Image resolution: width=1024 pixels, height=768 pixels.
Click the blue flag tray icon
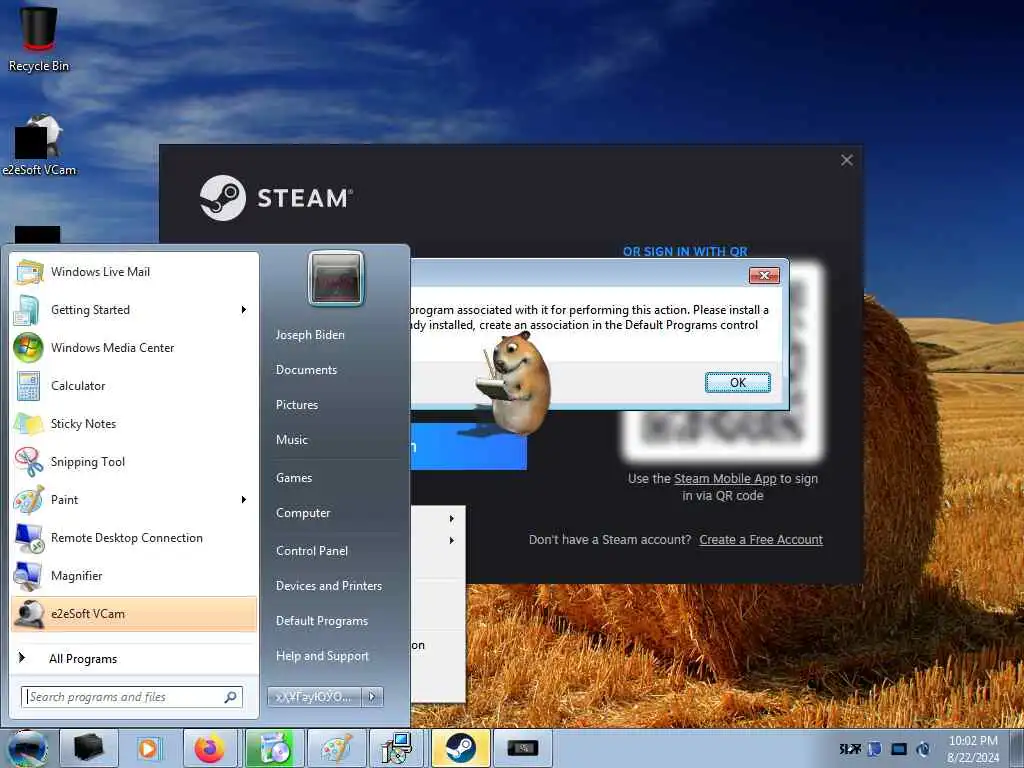[x=875, y=749]
